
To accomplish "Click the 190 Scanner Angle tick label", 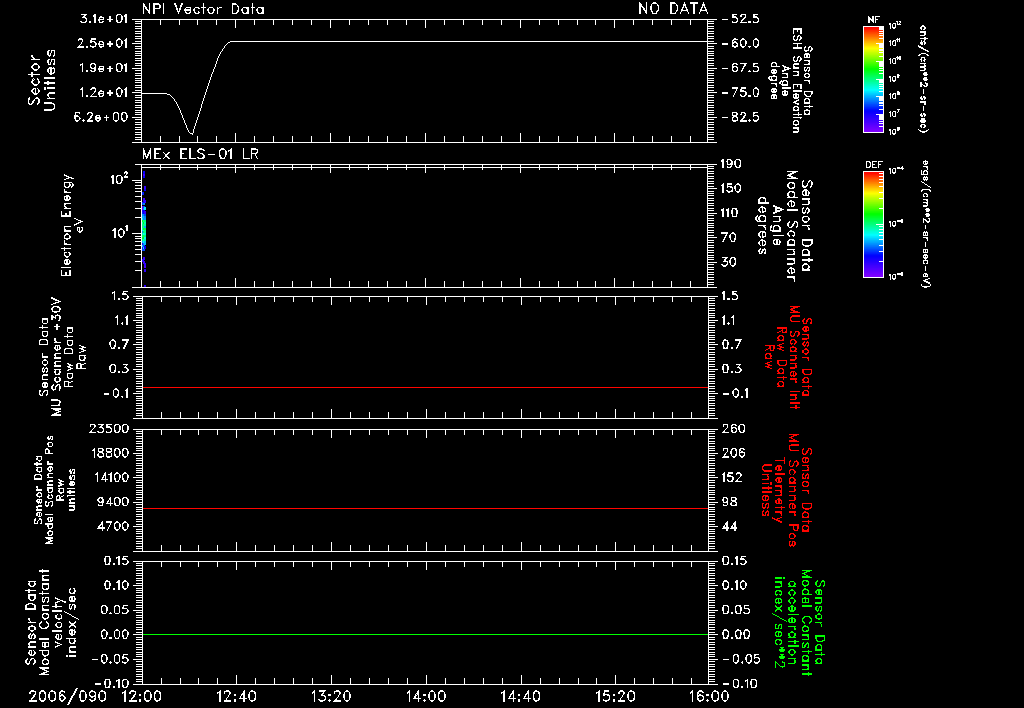I will pos(731,164).
